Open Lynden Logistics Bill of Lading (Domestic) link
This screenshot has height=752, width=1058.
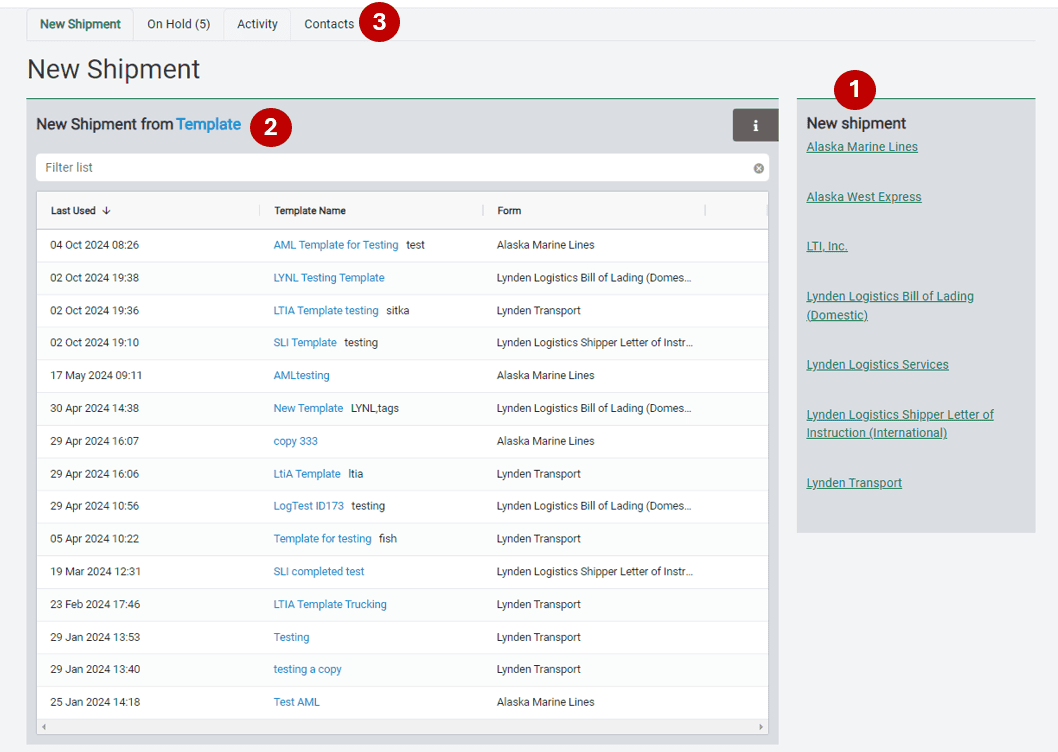point(890,305)
